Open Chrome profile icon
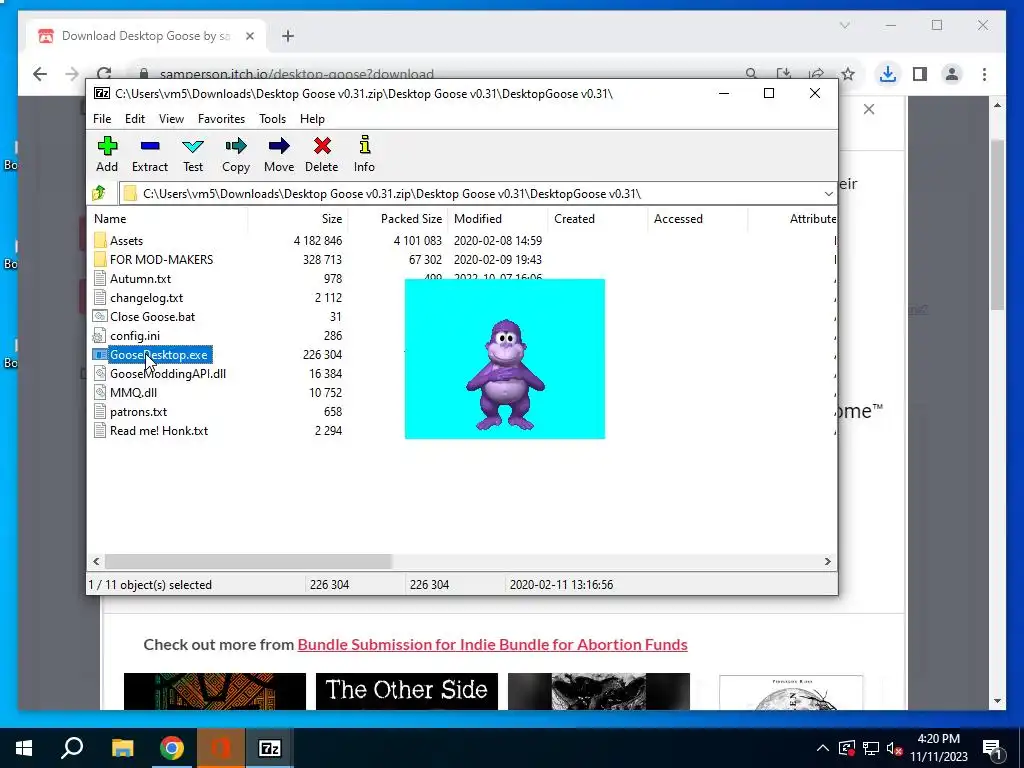1024x768 pixels. [x=952, y=74]
